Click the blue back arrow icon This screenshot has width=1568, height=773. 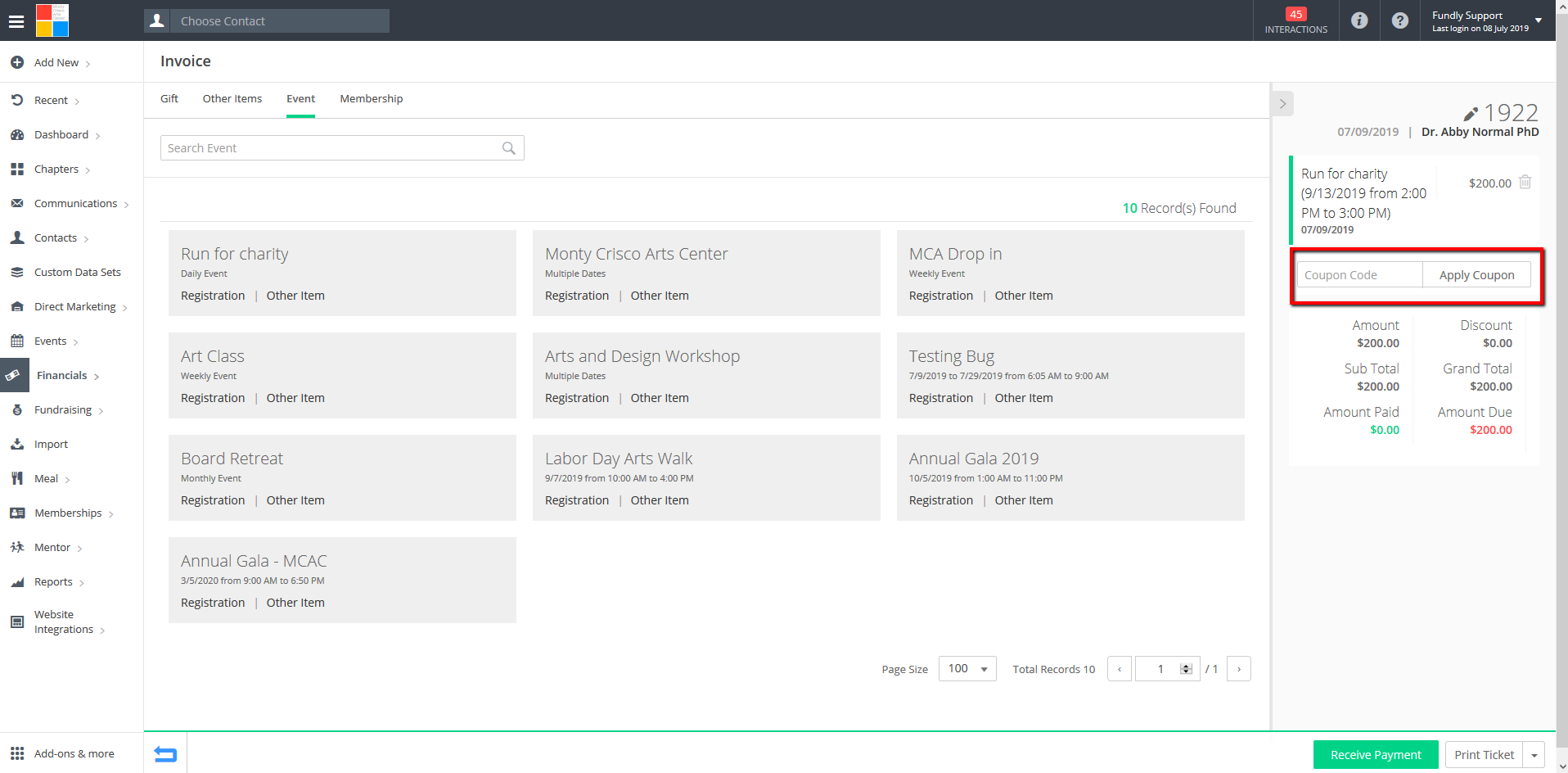point(165,754)
